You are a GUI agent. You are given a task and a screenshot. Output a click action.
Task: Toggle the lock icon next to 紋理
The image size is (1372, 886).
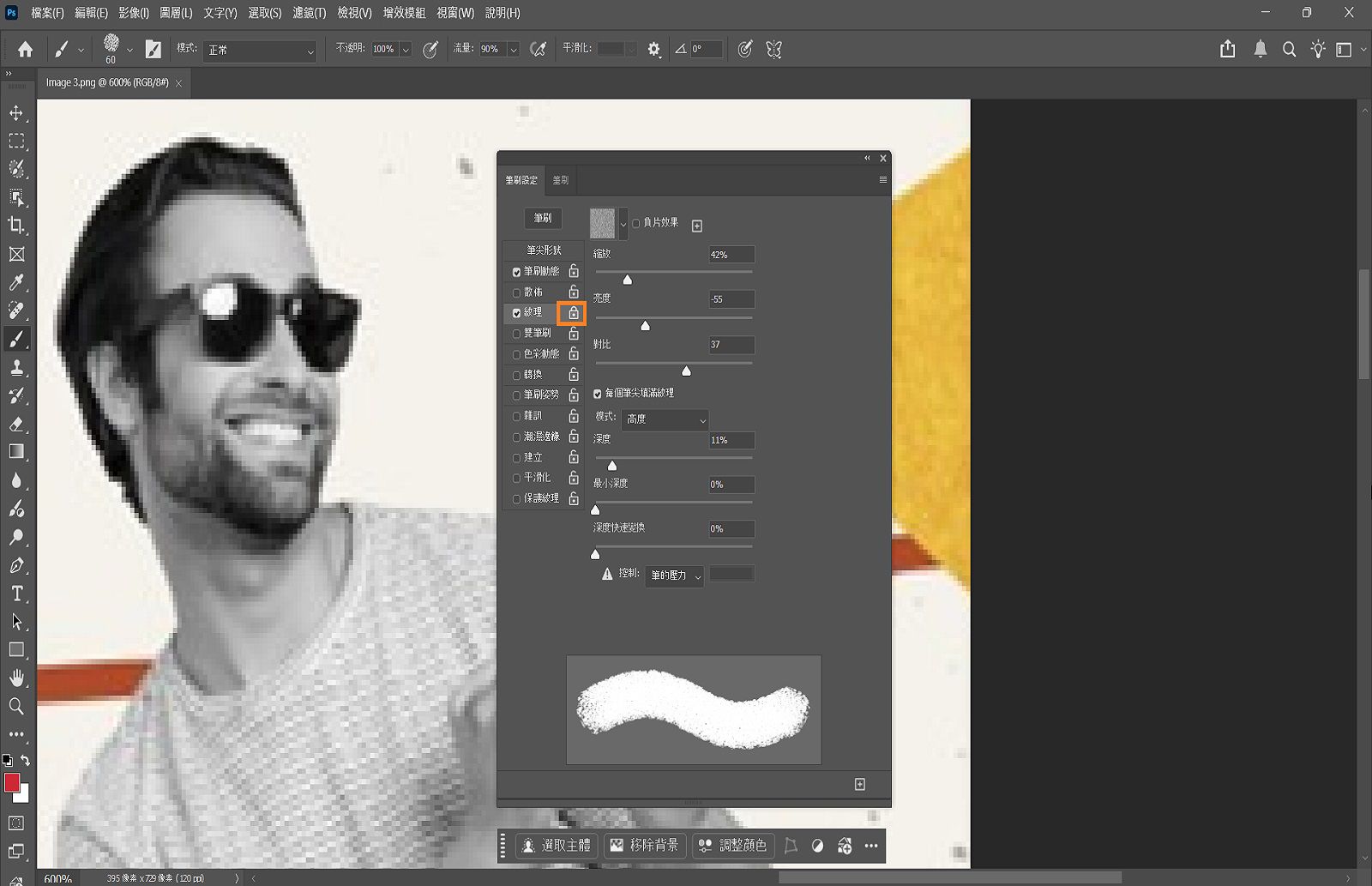click(573, 313)
